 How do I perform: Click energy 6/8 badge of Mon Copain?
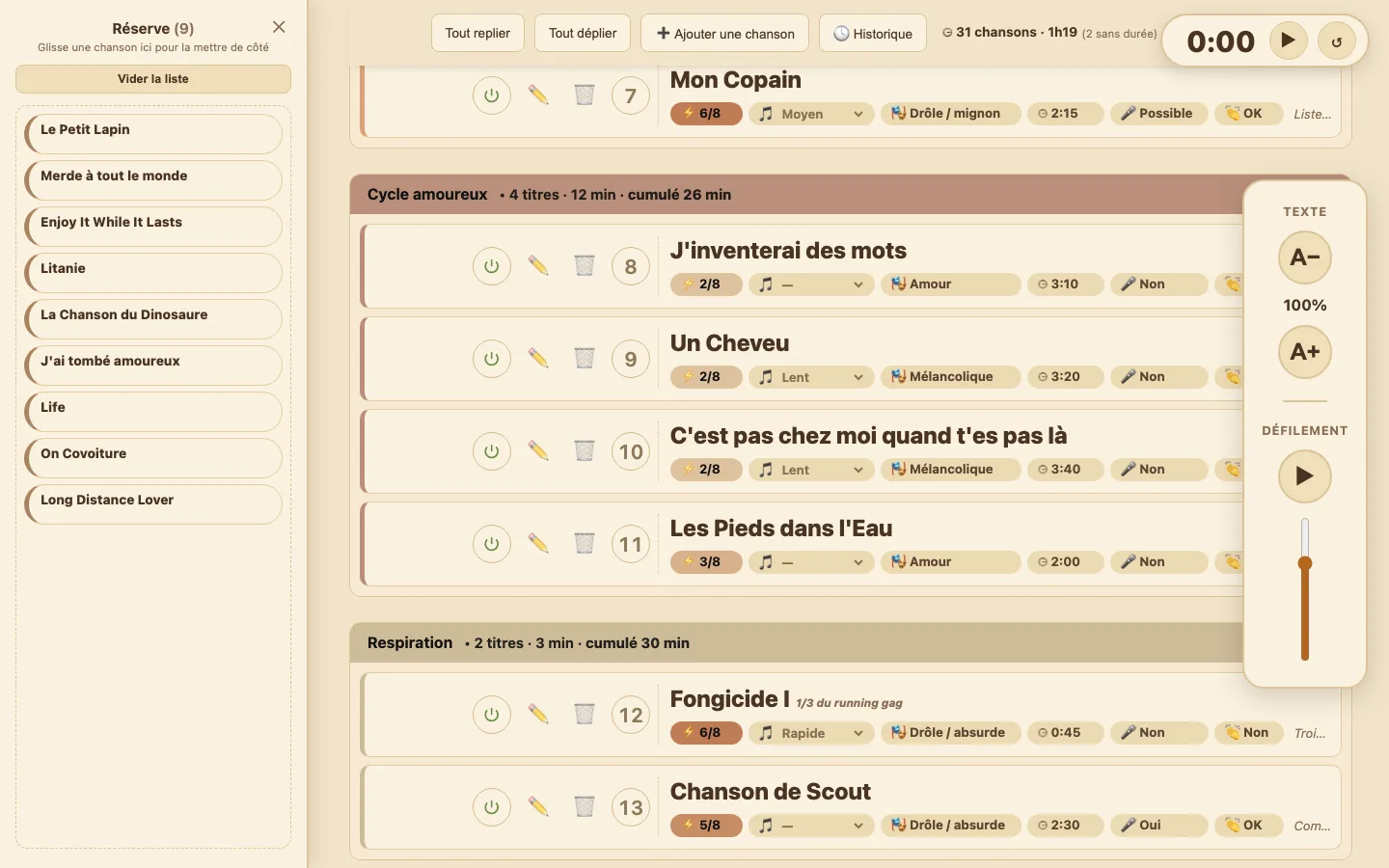tap(706, 114)
